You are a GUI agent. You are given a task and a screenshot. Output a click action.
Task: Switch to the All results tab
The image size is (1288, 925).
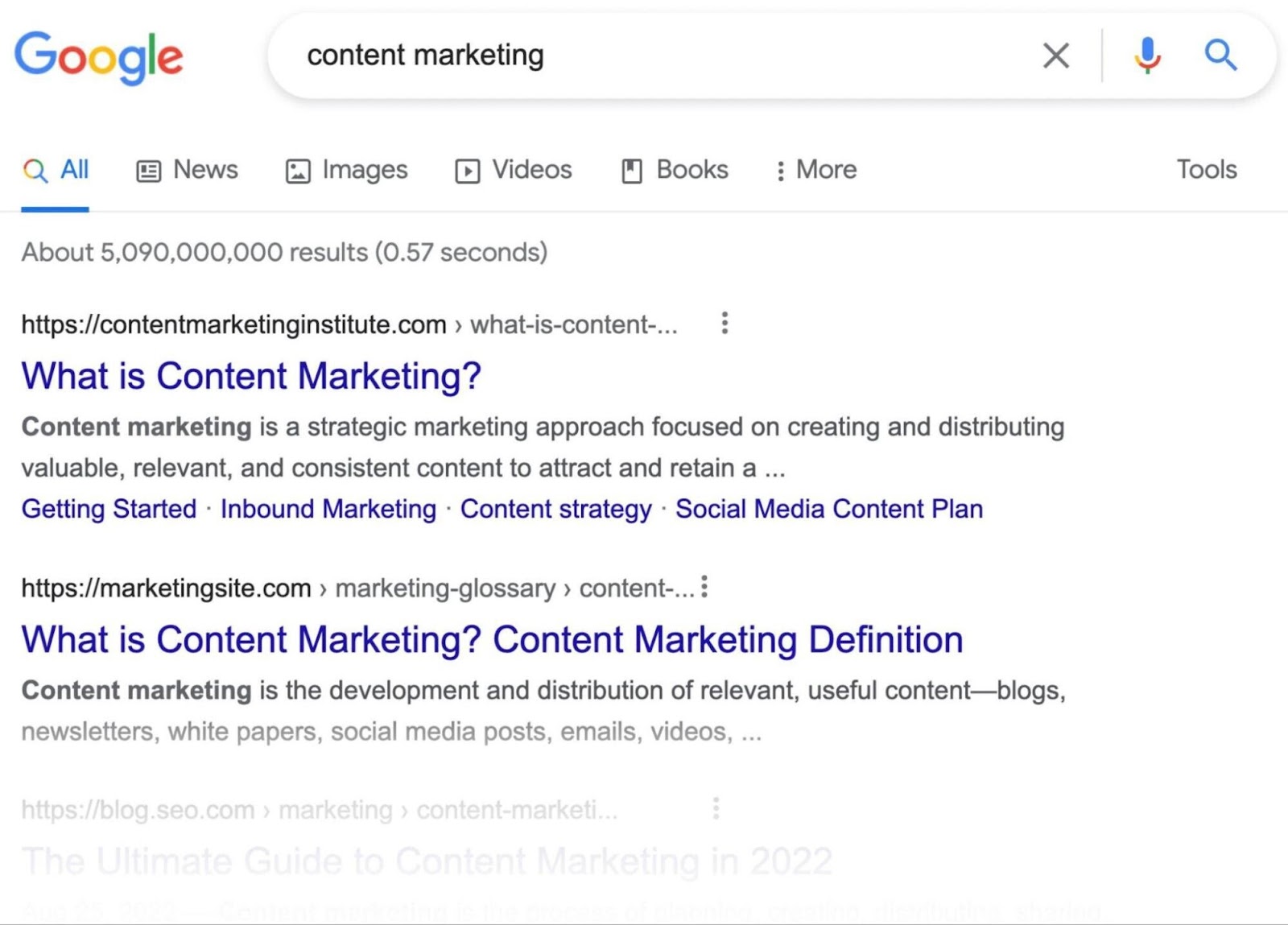[x=55, y=170]
